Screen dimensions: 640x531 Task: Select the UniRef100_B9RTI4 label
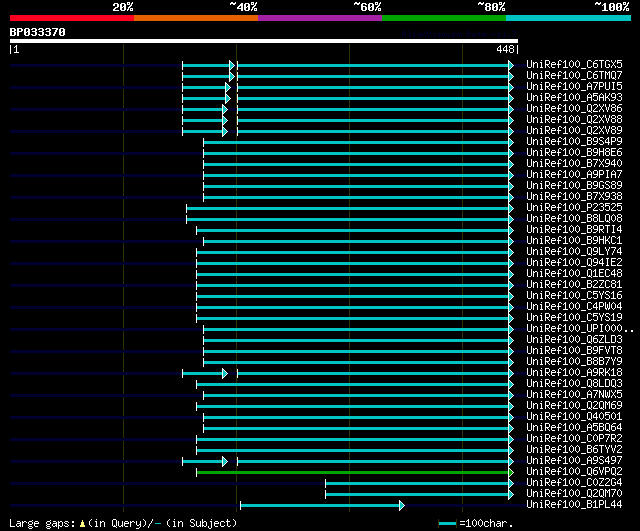574,230
